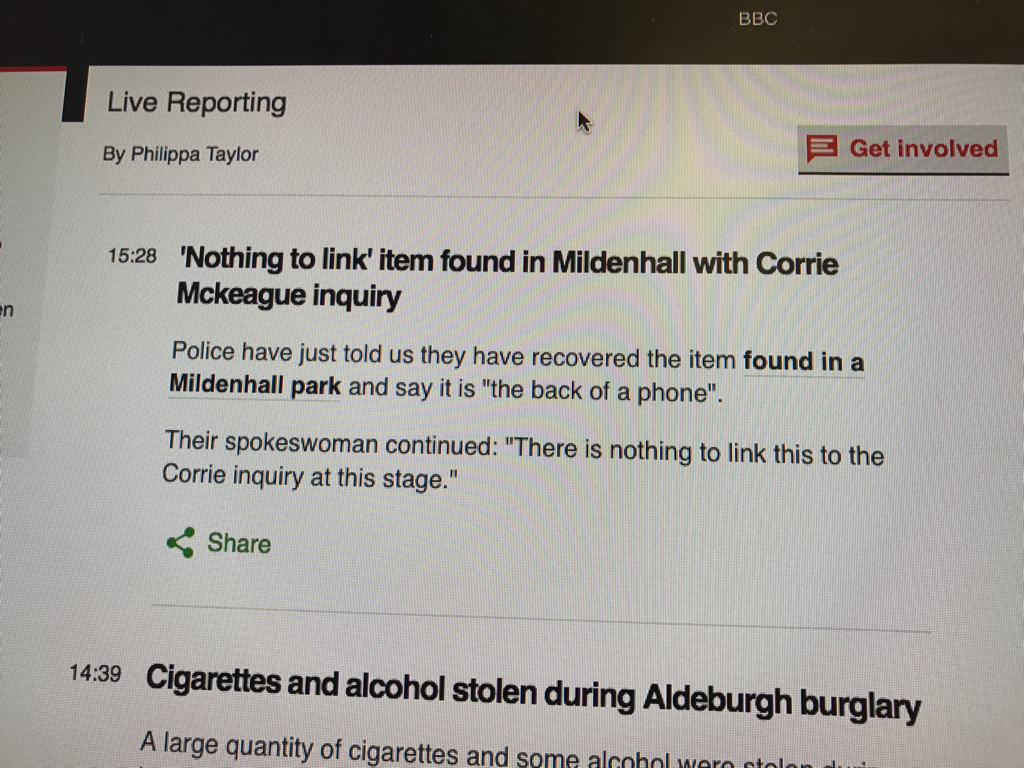Viewport: 1024px width, 768px height.
Task: Click the 'Their spokeswoman continued' paragraph
Action: [522, 463]
